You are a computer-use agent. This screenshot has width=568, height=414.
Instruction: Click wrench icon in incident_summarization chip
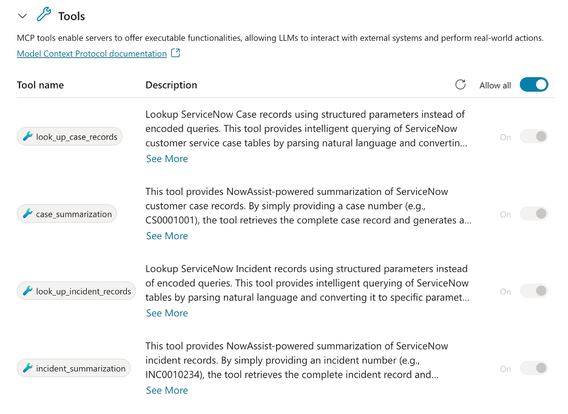pos(28,368)
